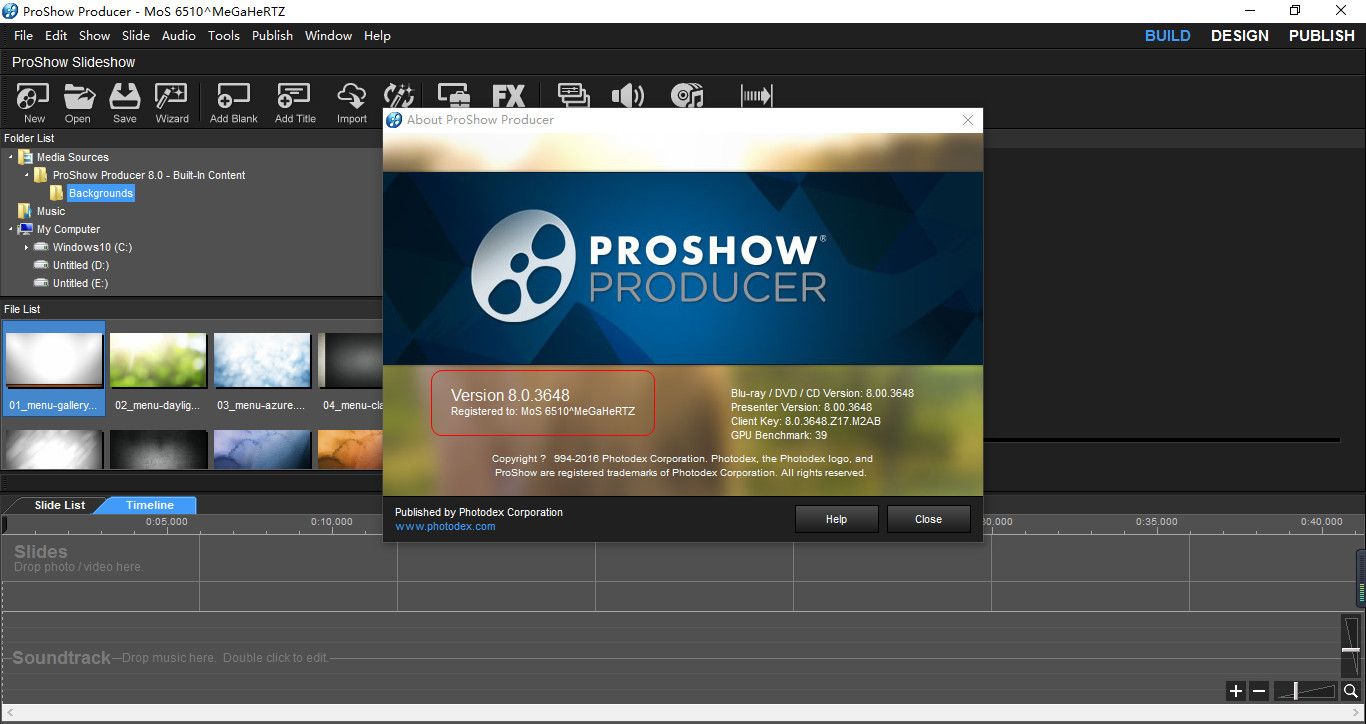Launch the Wizard tool
This screenshot has width=1366, height=724.
[172, 103]
